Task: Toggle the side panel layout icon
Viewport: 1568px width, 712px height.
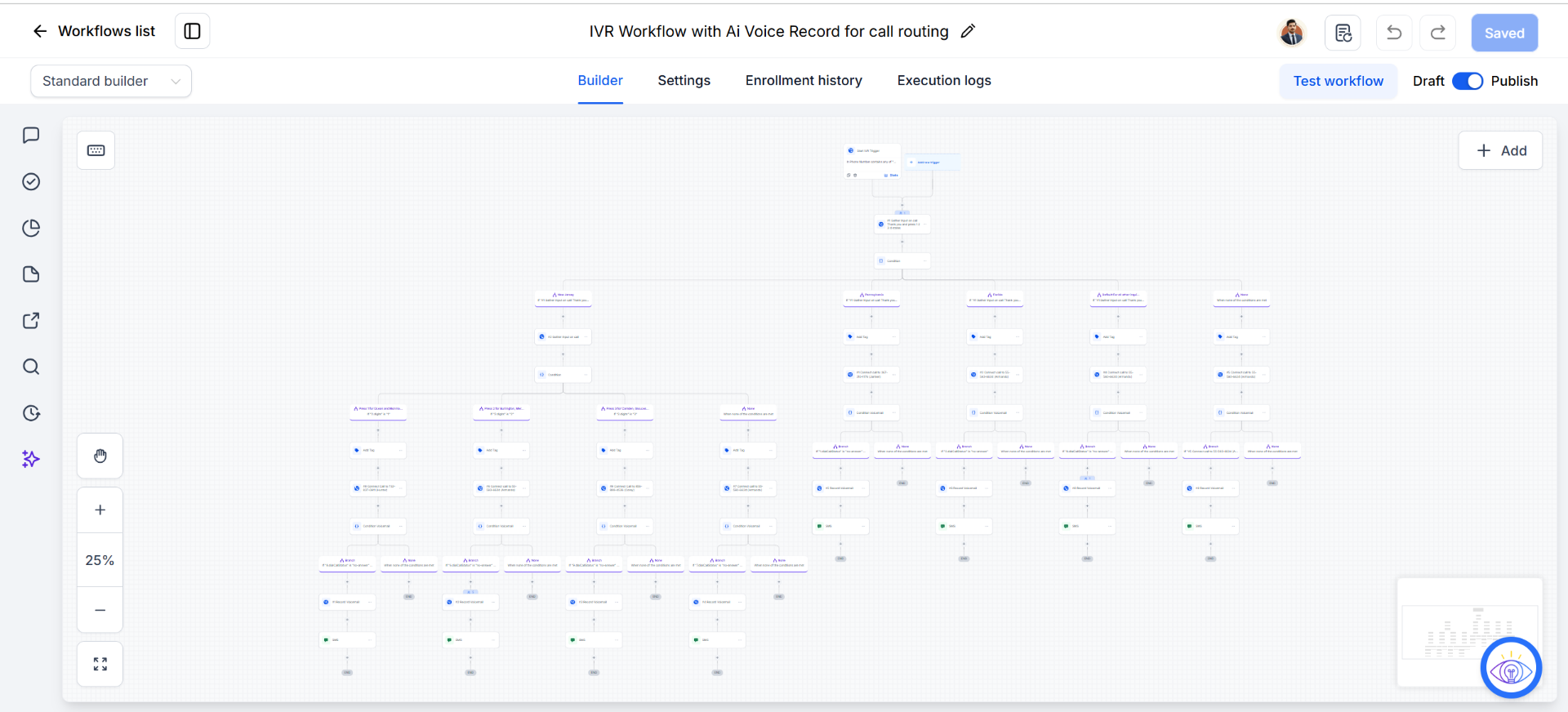Action: [x=193, y=31]
